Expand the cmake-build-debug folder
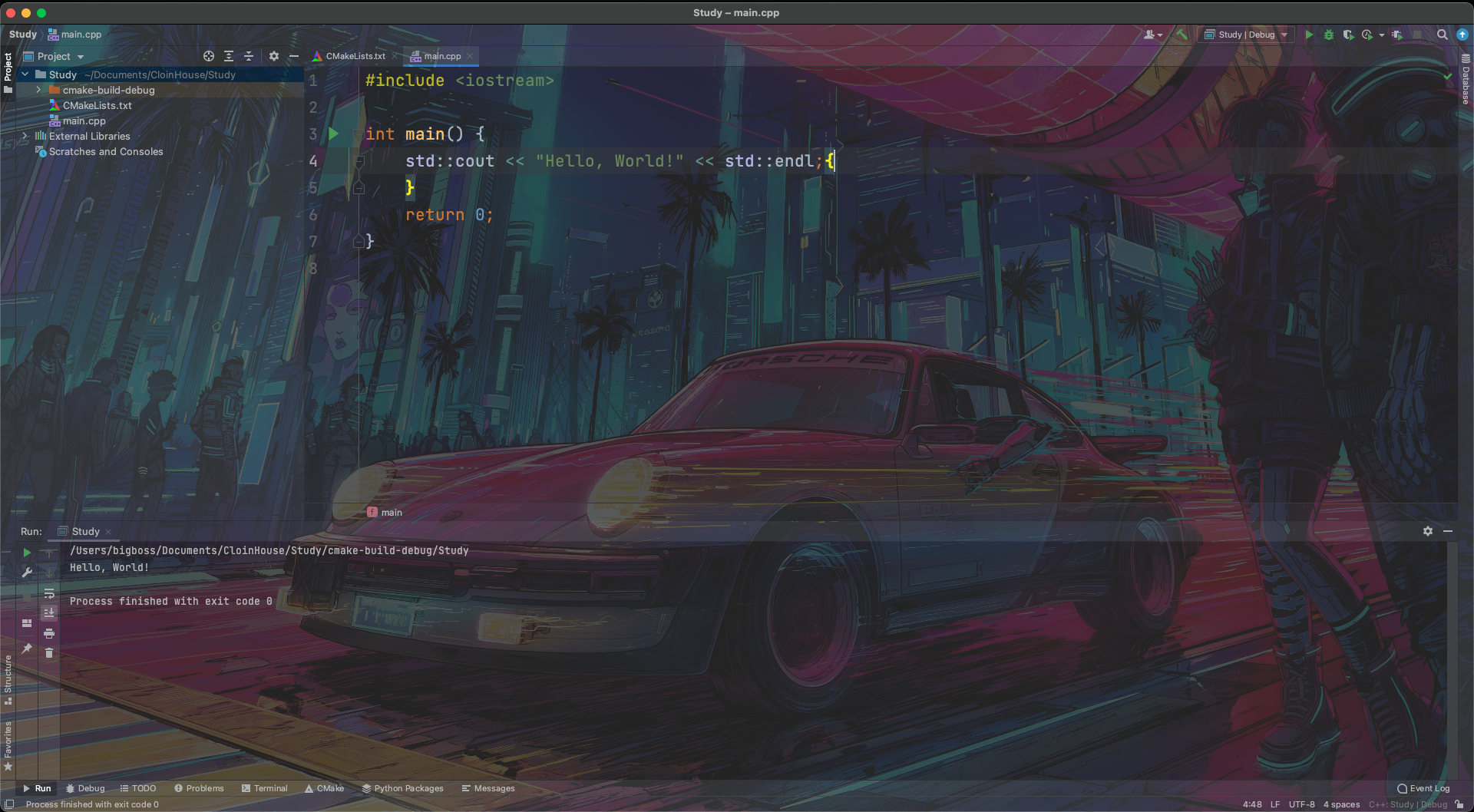 (39, 90)
